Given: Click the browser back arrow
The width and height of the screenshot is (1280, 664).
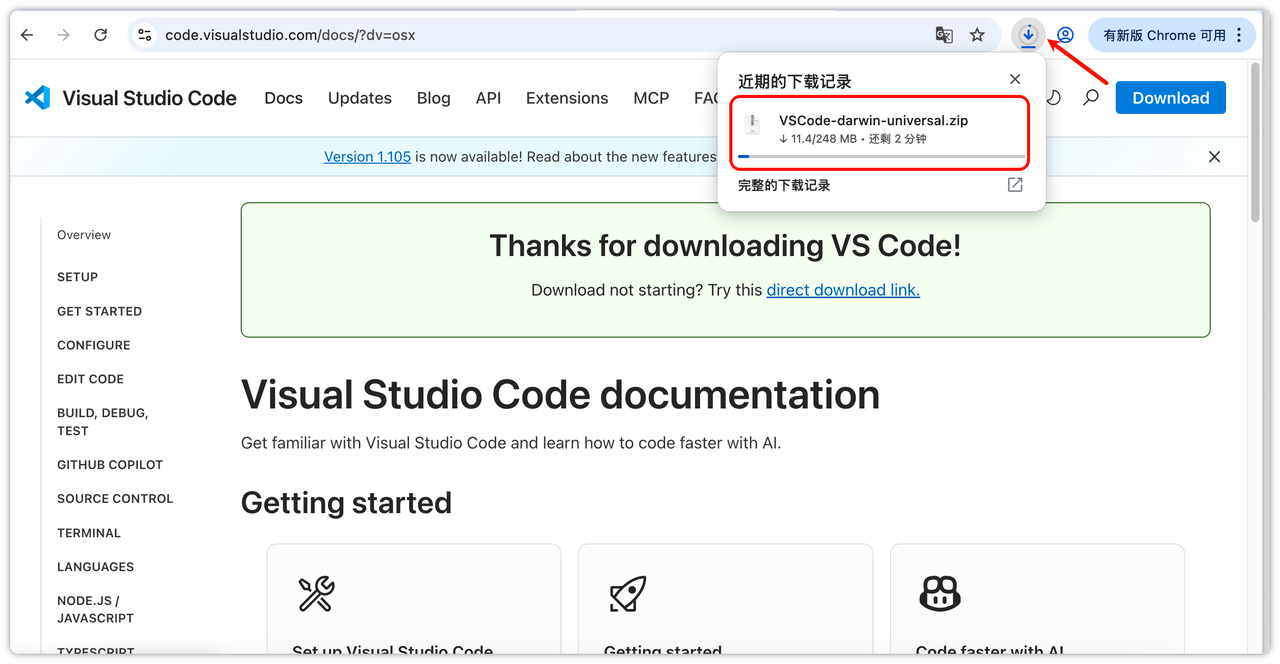Looking at the screenshot, I should pyautogui.click(x=27, y=35).
